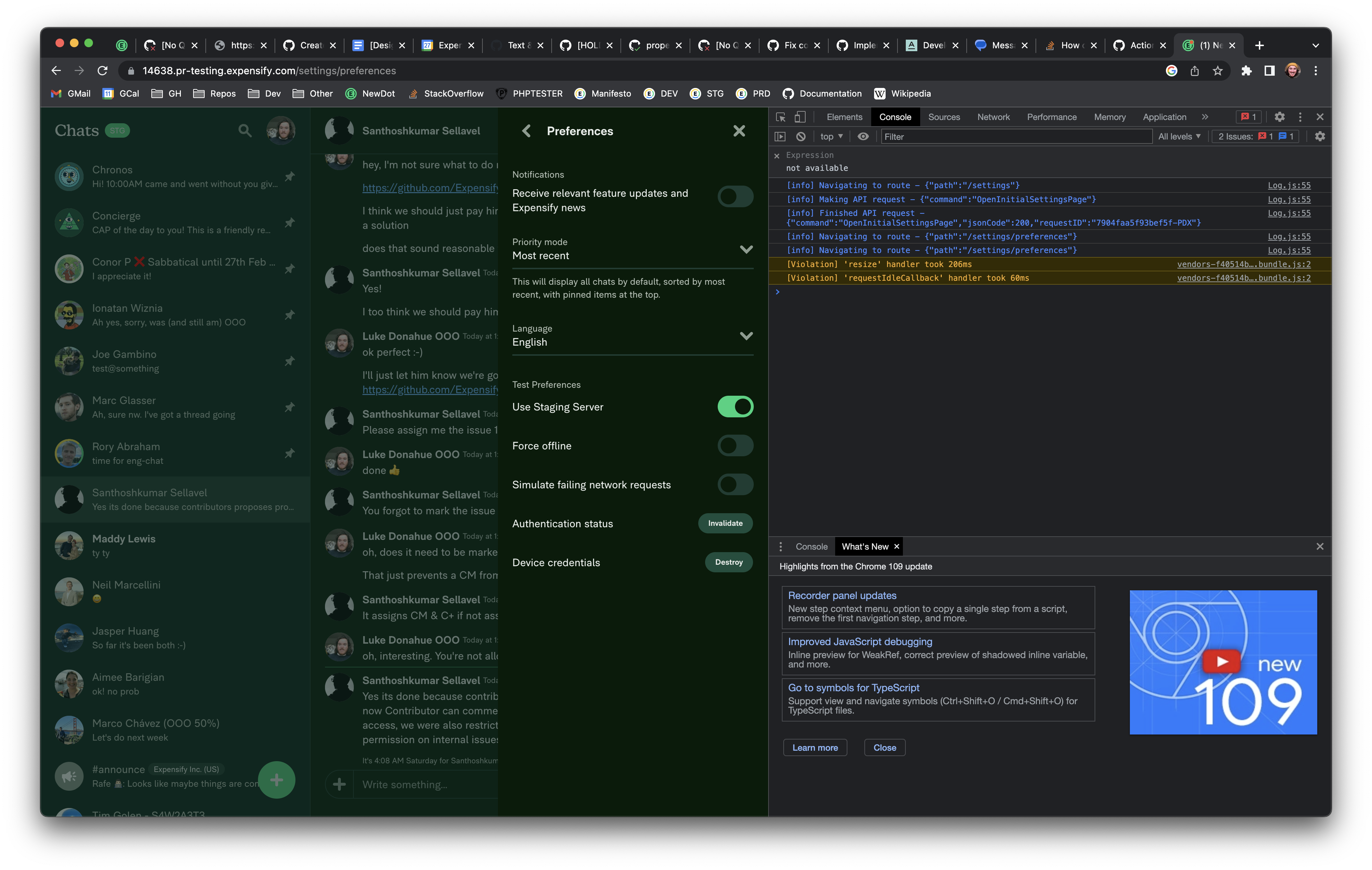Image resolution: width=1372 pixels, height=870 pixels.
Task: Enable the feature updates notifications toggle
Action: point(735,197)
